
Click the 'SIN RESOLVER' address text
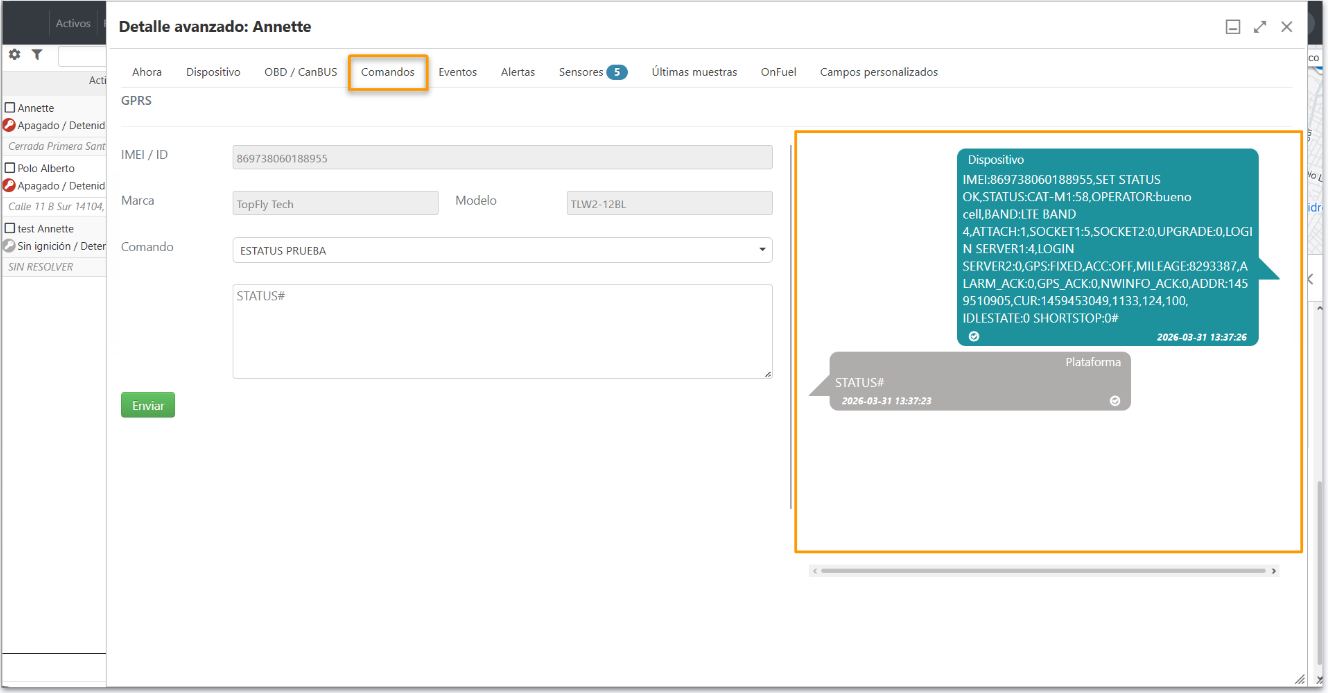pos(41,267)
